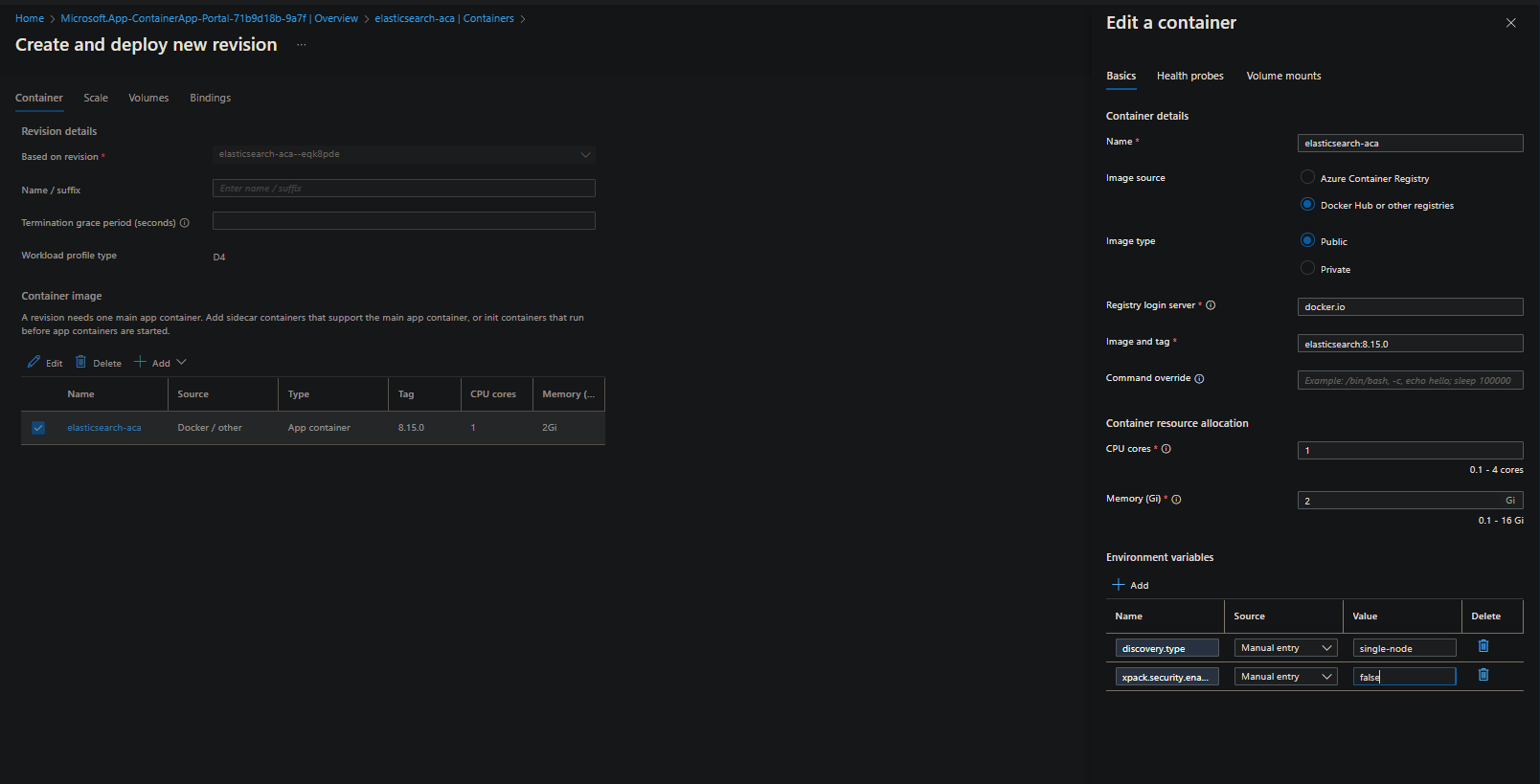The width and height of the screenshot is (1540, 784).
Task: Click the Memory (Gi) input field
Action: click(1410, 501)
